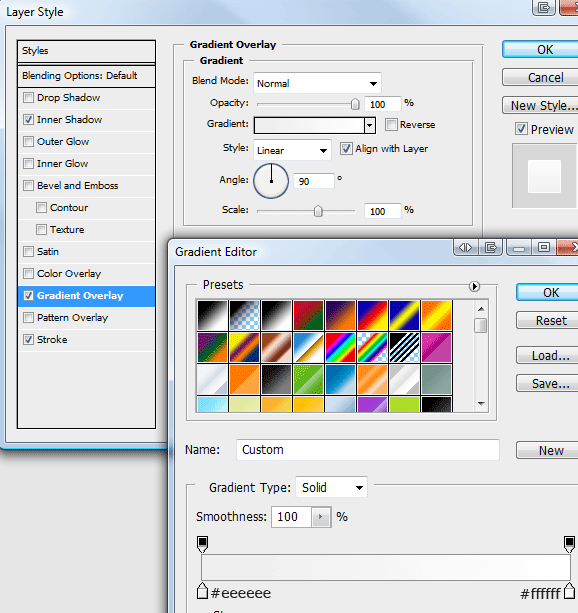Viewport: 578px width, 613px height.
Task: Uncheck Align with Layer
Action: click(346, 149)
